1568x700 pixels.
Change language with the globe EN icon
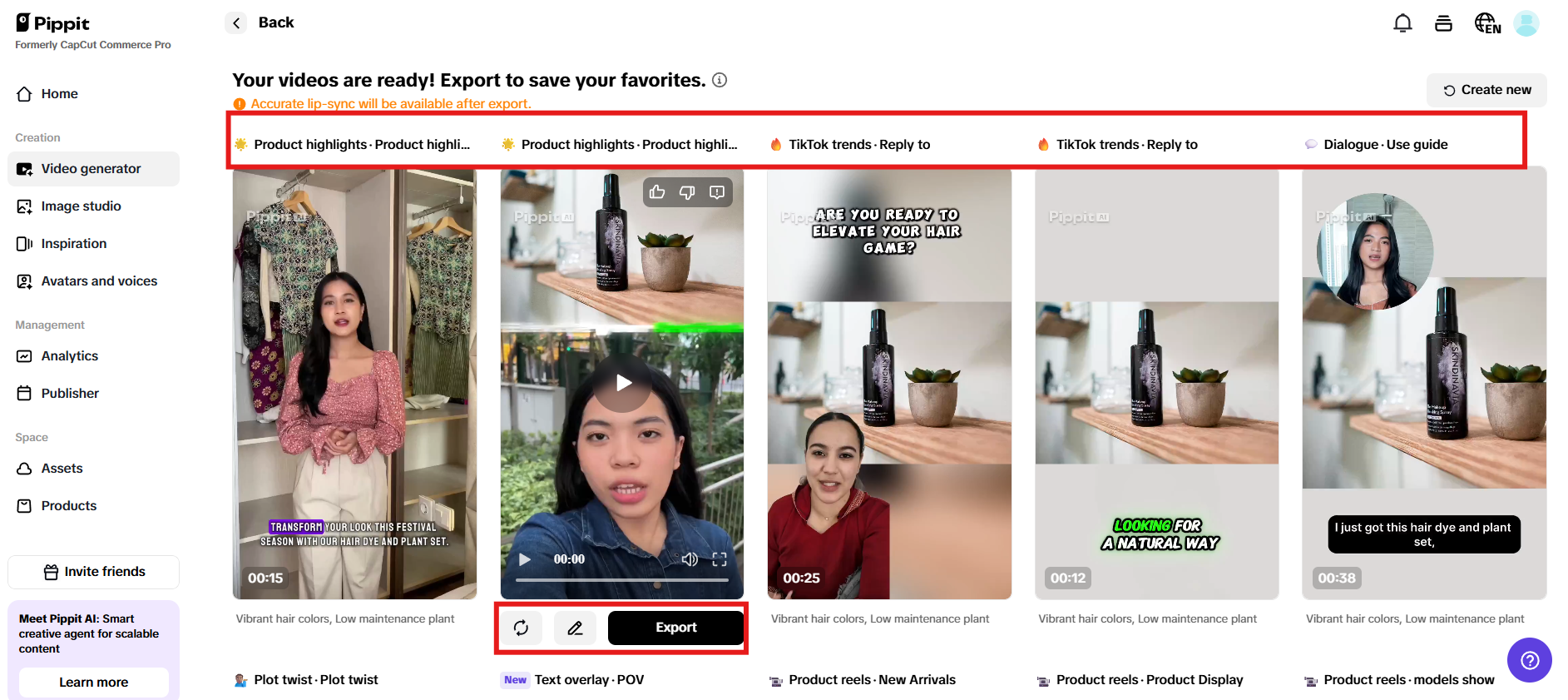[x=1487, y=23]
